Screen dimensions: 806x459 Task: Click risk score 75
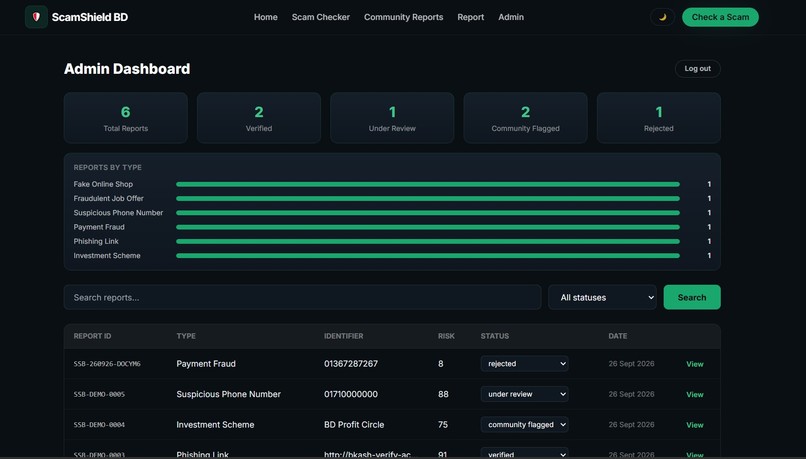click(x=443, y=425)
